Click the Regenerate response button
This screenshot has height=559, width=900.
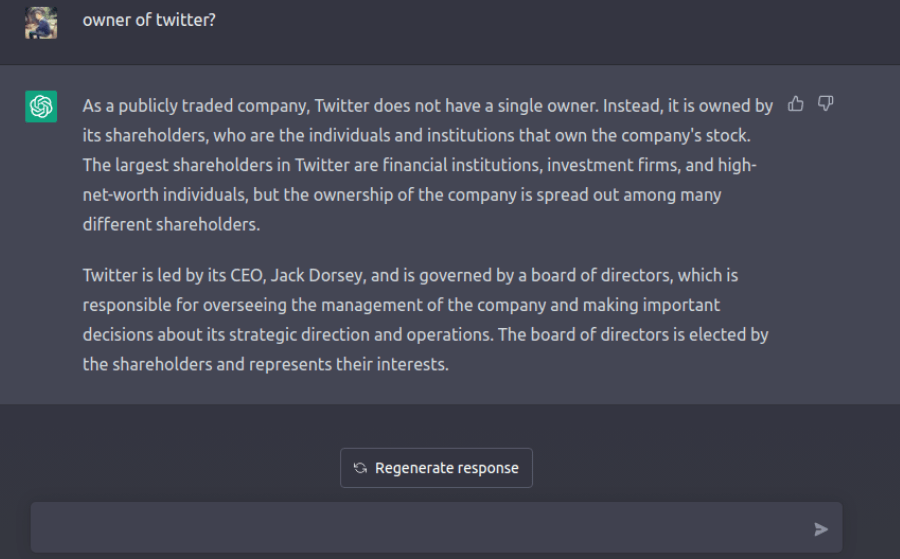tap(436, 468)
